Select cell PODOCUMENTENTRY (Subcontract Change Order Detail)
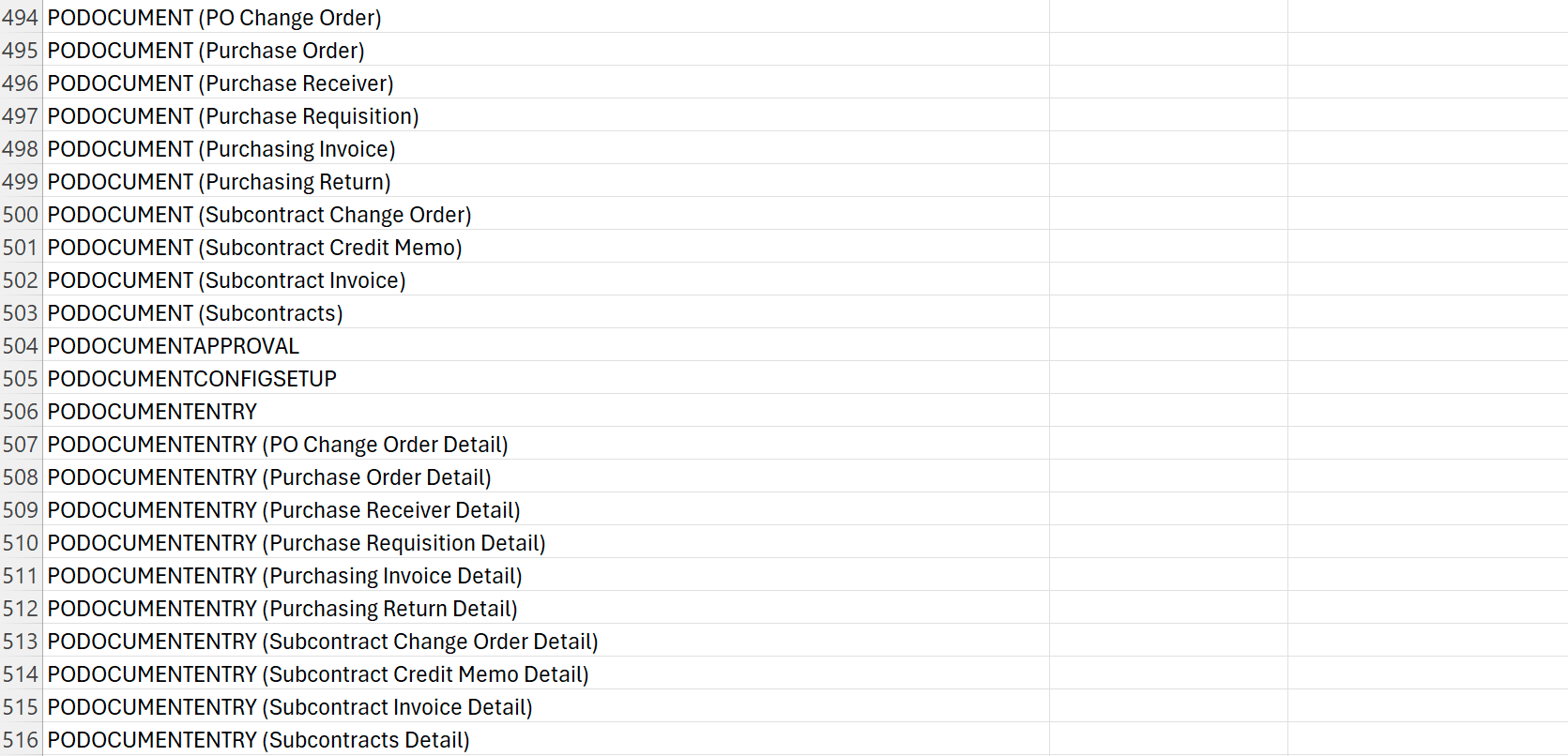This screenshot has width=1568, height=756. [x=546, y=641]
